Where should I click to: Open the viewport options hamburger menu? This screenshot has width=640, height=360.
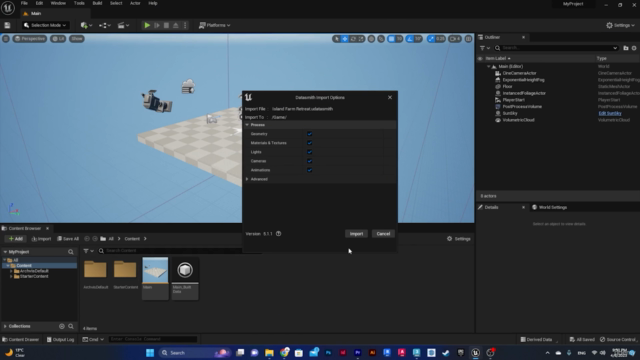(x=6, y=39)
